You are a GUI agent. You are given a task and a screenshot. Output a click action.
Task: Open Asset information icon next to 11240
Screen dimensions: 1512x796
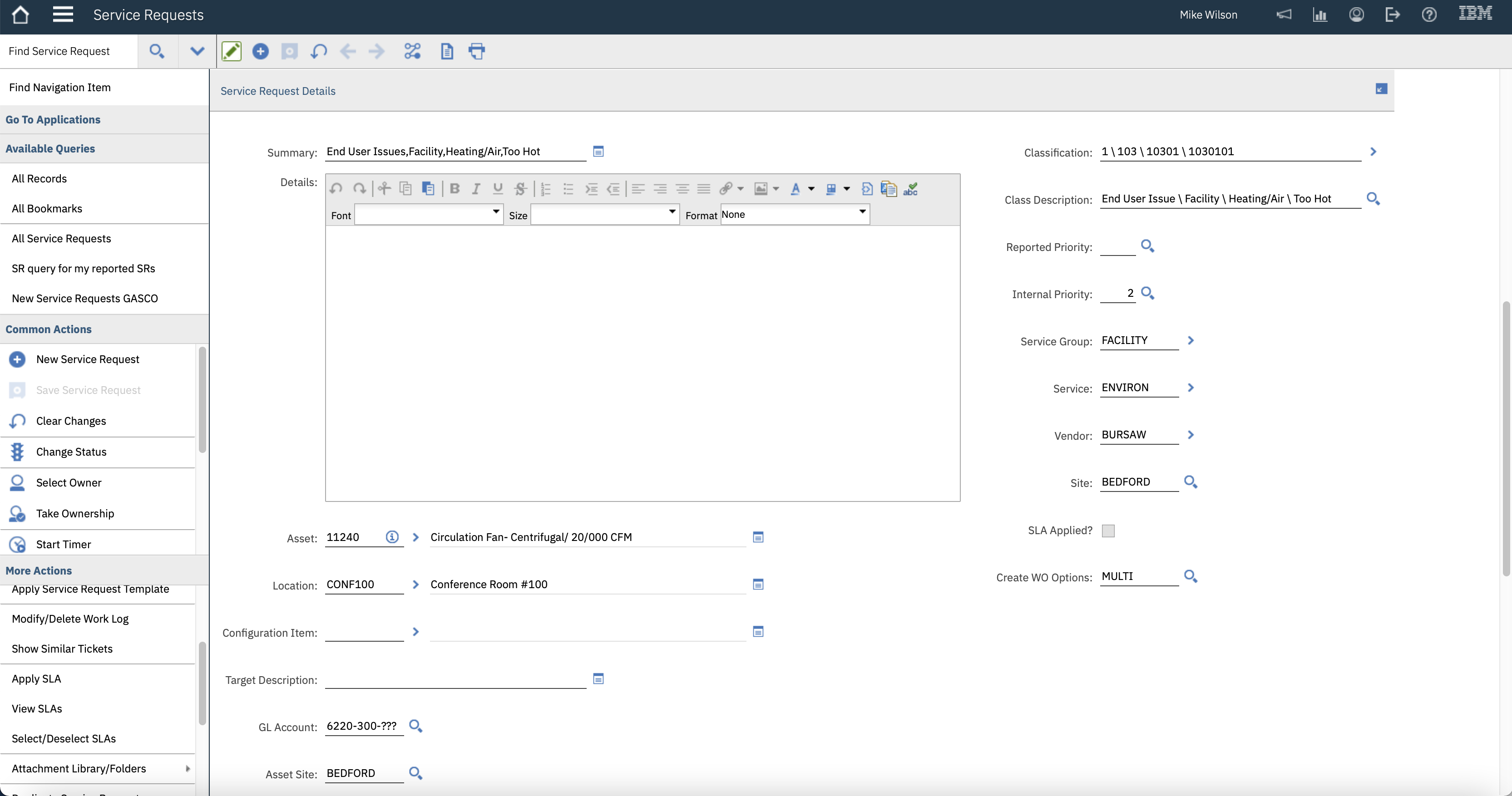pyautogui.click(x=391, y=537)
